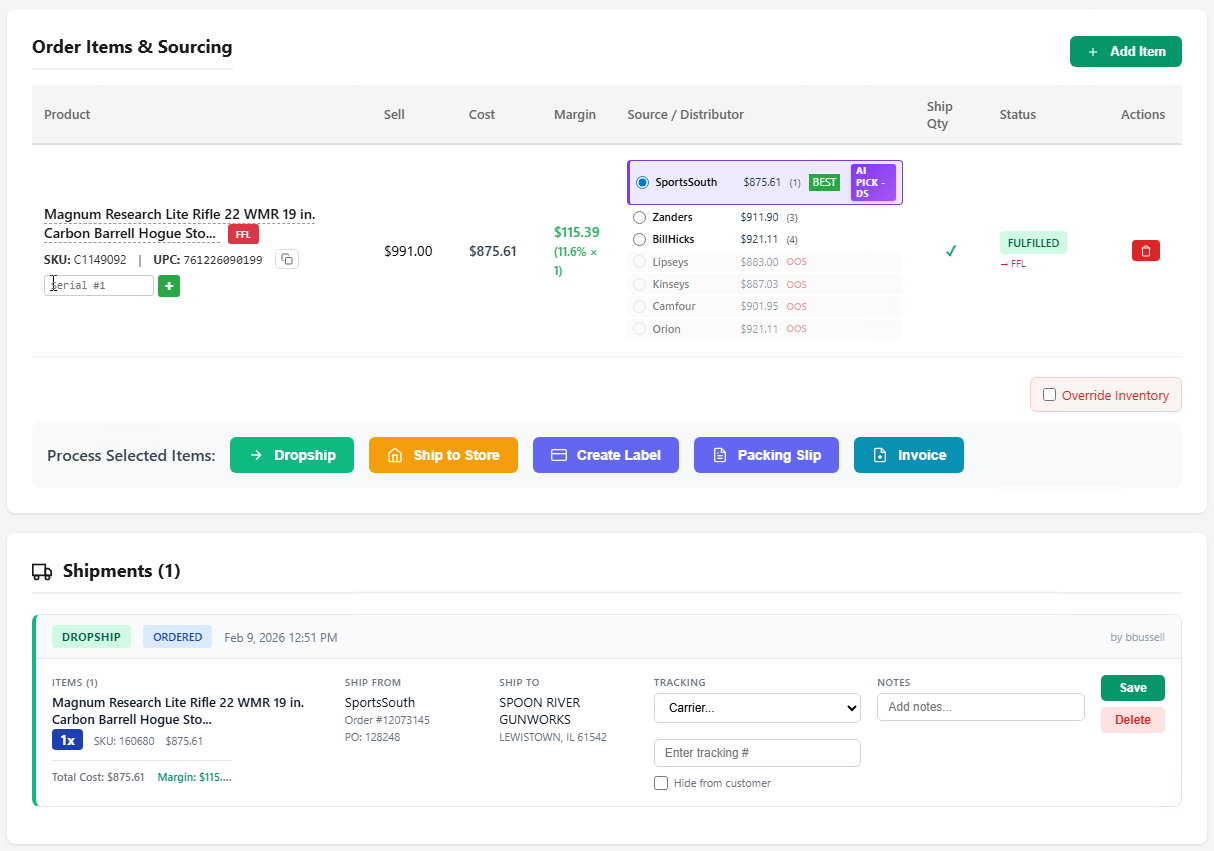
Task: Click the ORDERED status label
Action: [177, 636]
